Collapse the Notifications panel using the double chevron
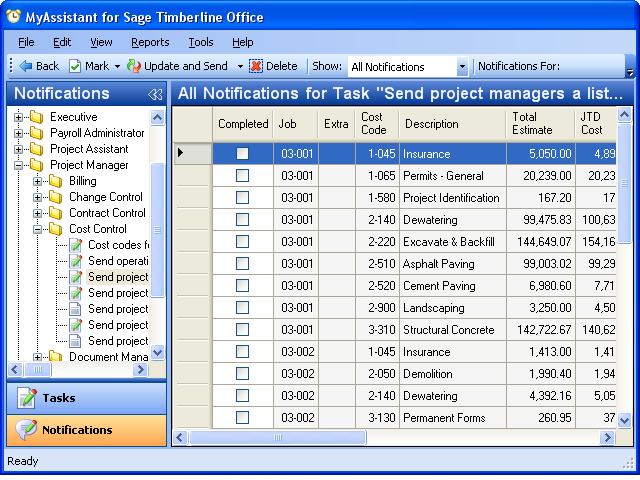Viewport: 640px width, 480px height. 155,94
